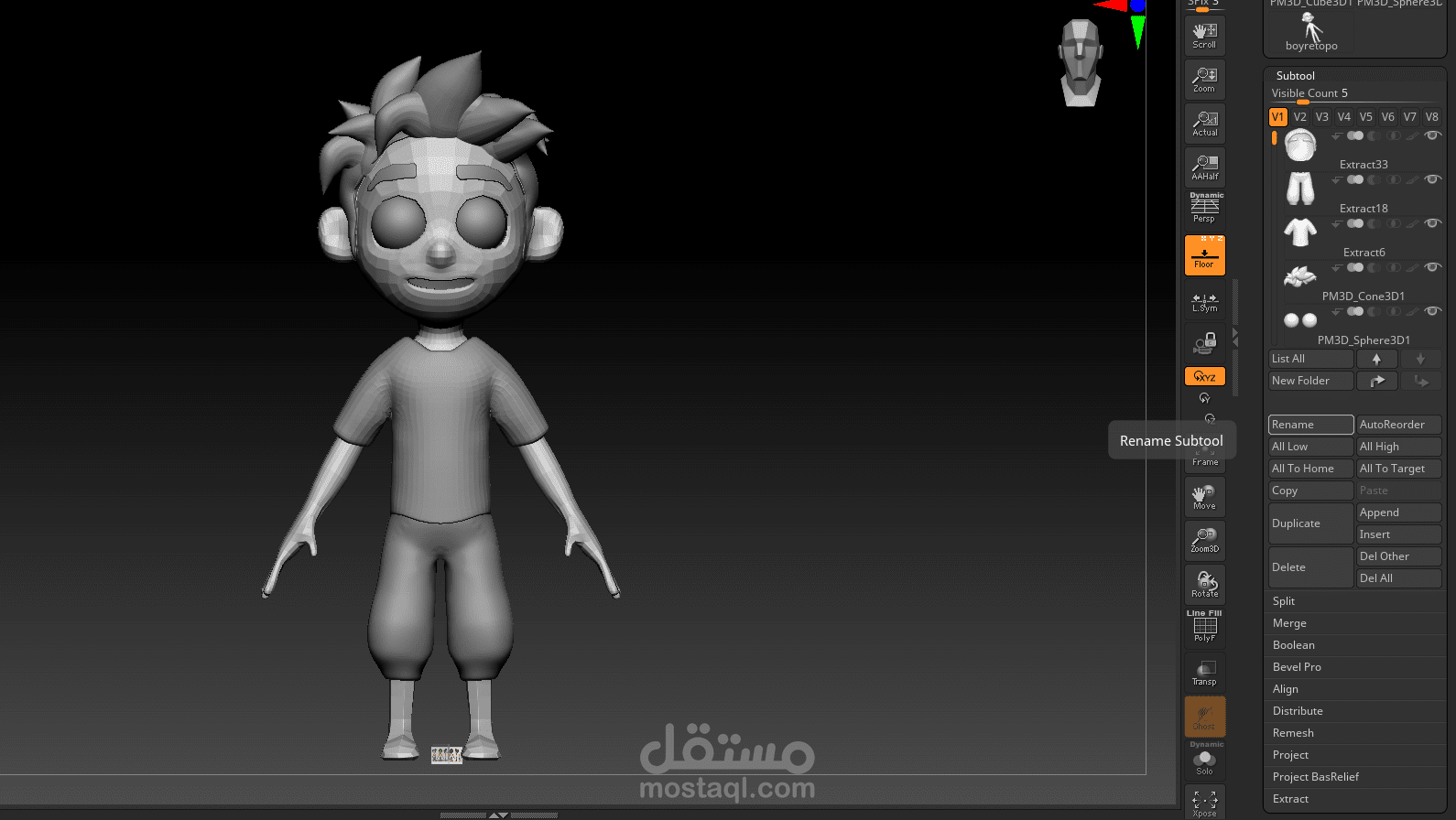Screen dimensions: 1456x820
Task: Select the PM3D_Cone3D1 hair subtool thumbnail
Action: point(1300,276)
